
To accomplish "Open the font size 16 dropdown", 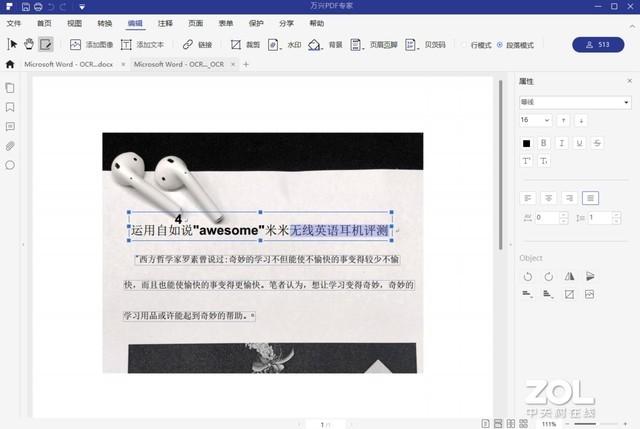I will point(536,120).
